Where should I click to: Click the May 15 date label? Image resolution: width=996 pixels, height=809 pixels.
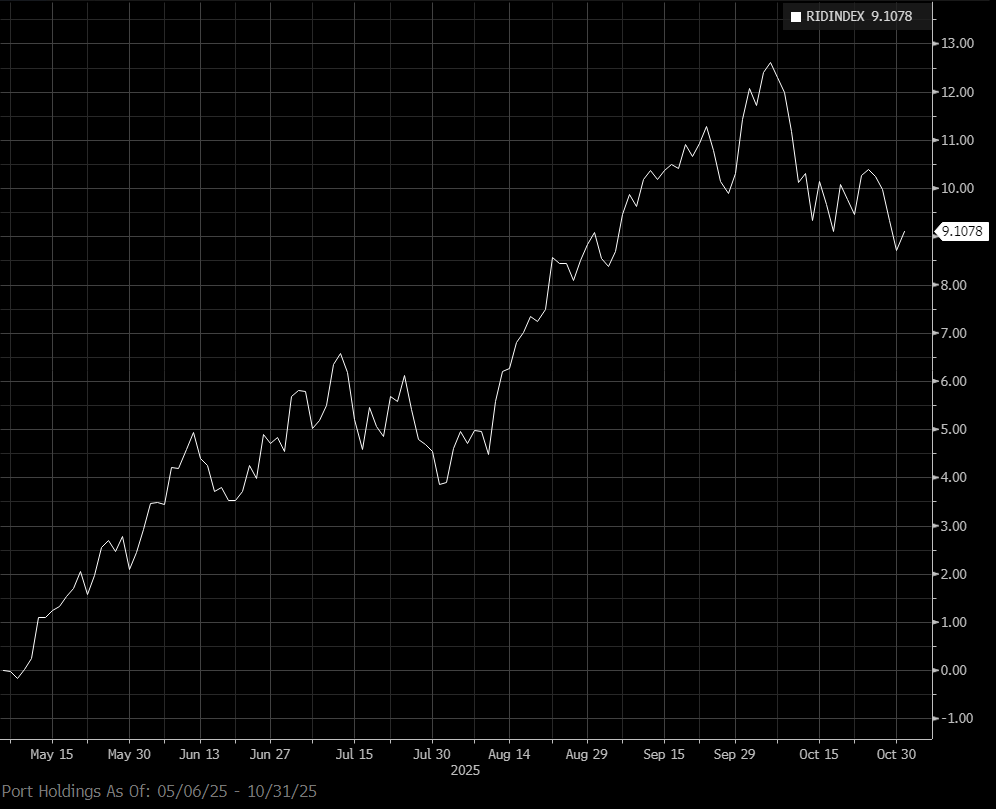click(51, 754)
